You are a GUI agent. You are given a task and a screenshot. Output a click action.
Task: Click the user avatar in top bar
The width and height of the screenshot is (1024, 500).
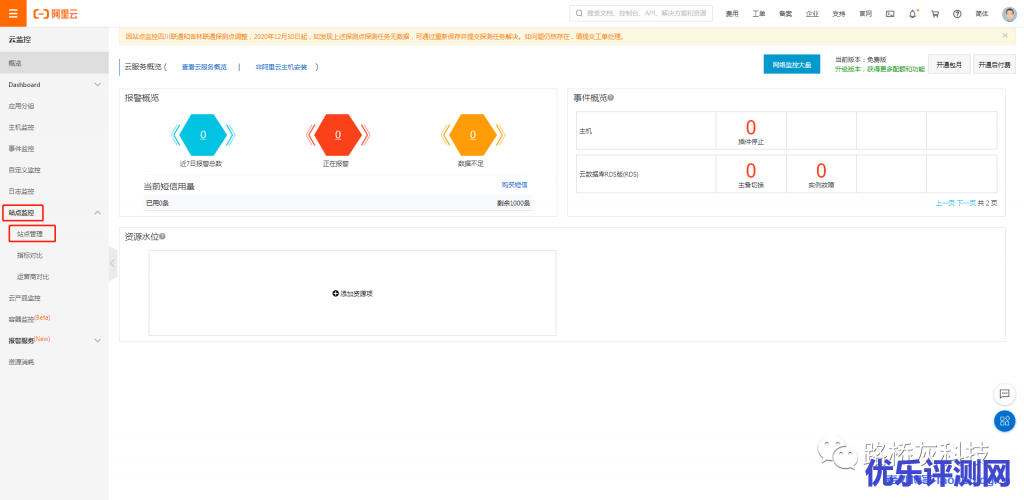tap(1009, 14)
